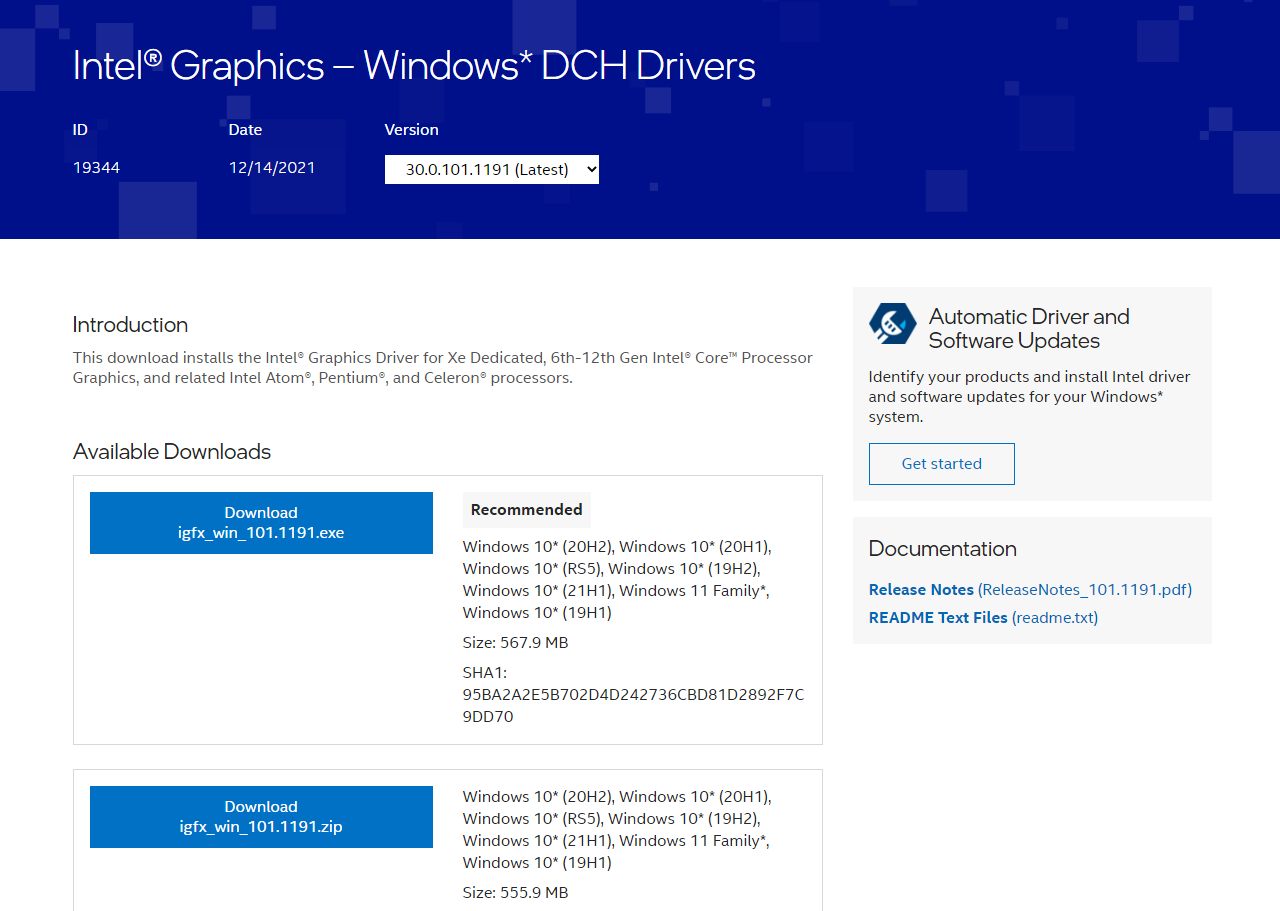Click the Introduction heading
This screenshot has height=911, width=1280.
[130, 325]
